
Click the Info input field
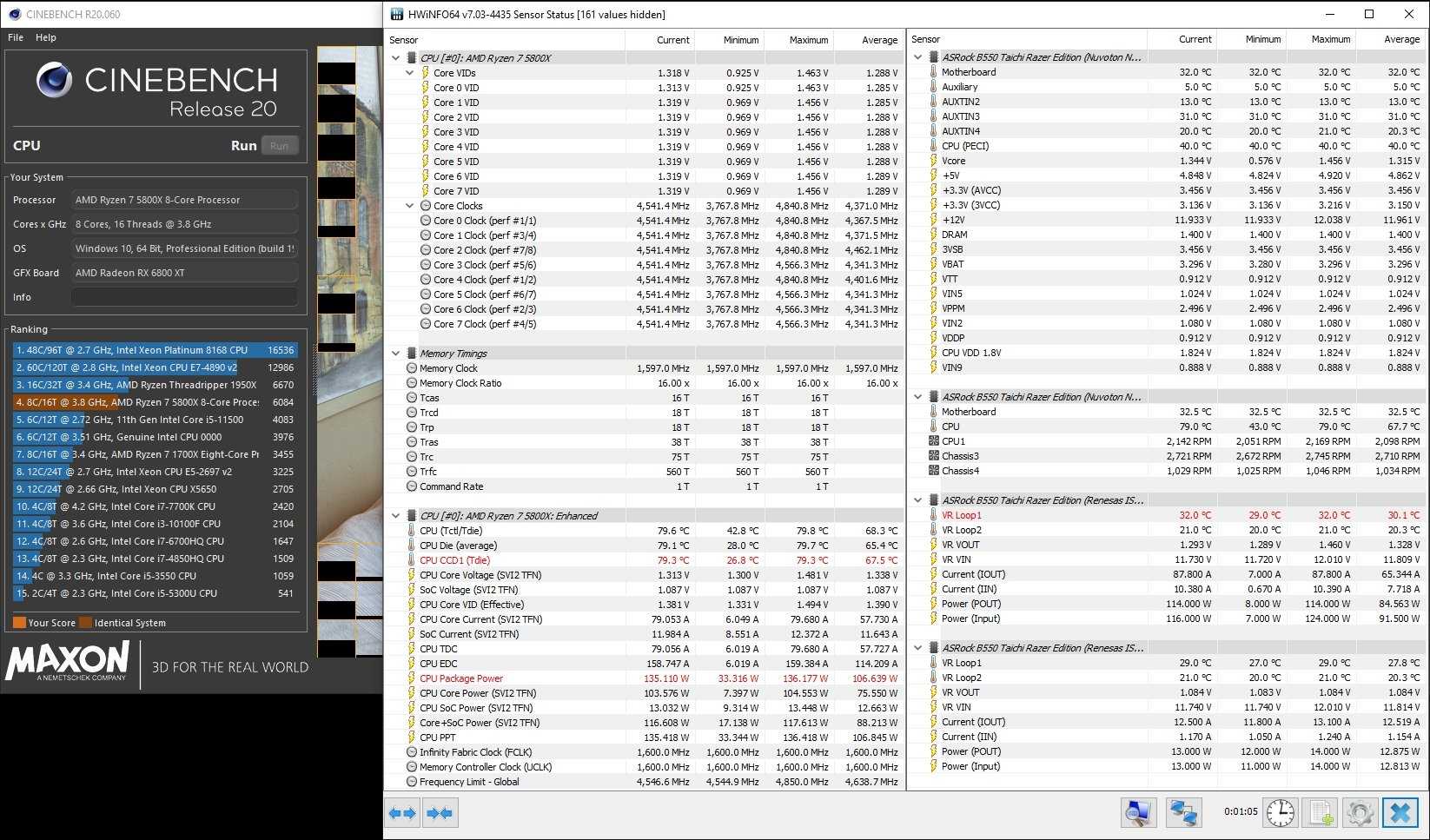[x=184, y=297]
